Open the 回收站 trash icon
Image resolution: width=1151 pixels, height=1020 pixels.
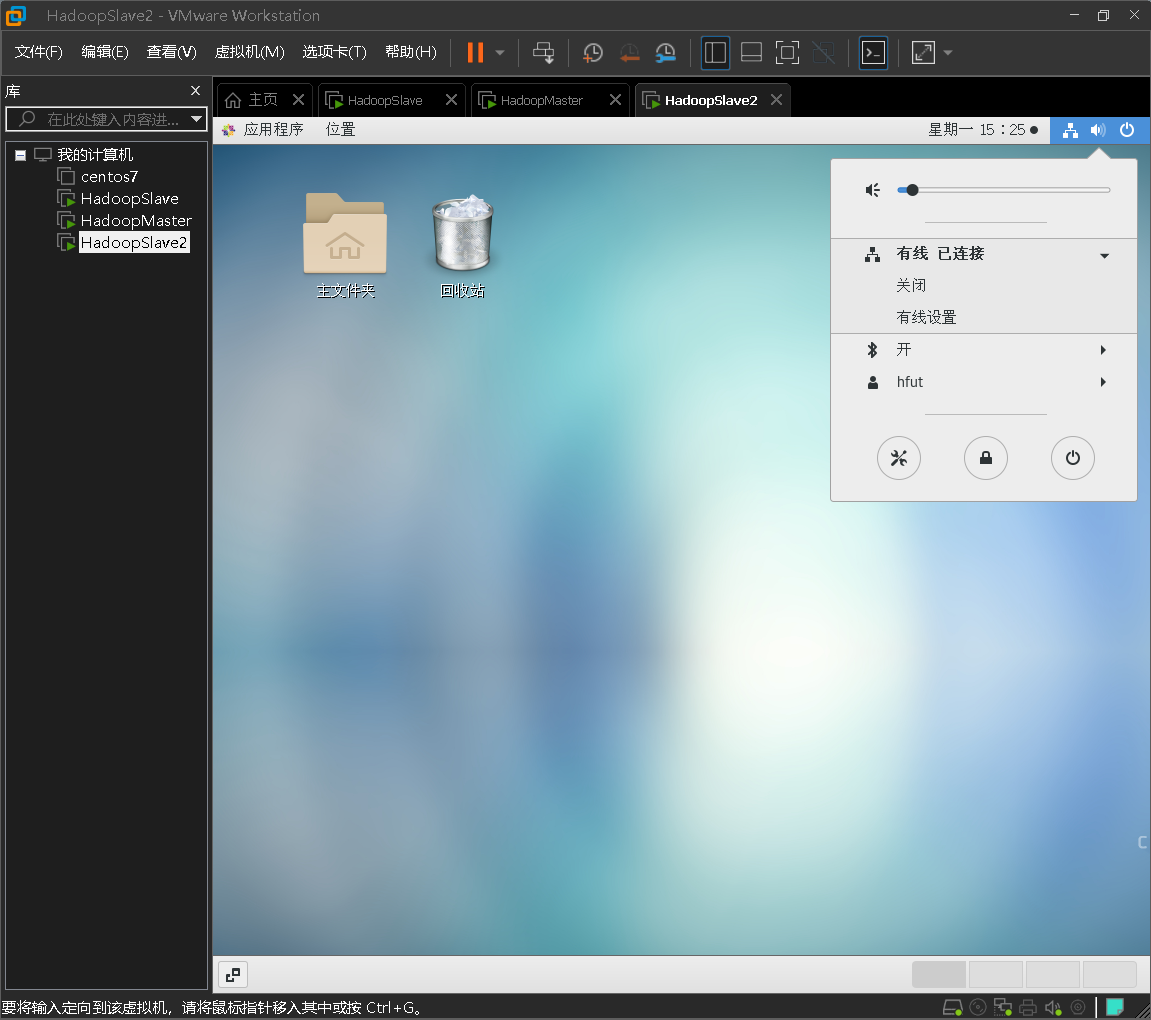click(x=462, y=247)
